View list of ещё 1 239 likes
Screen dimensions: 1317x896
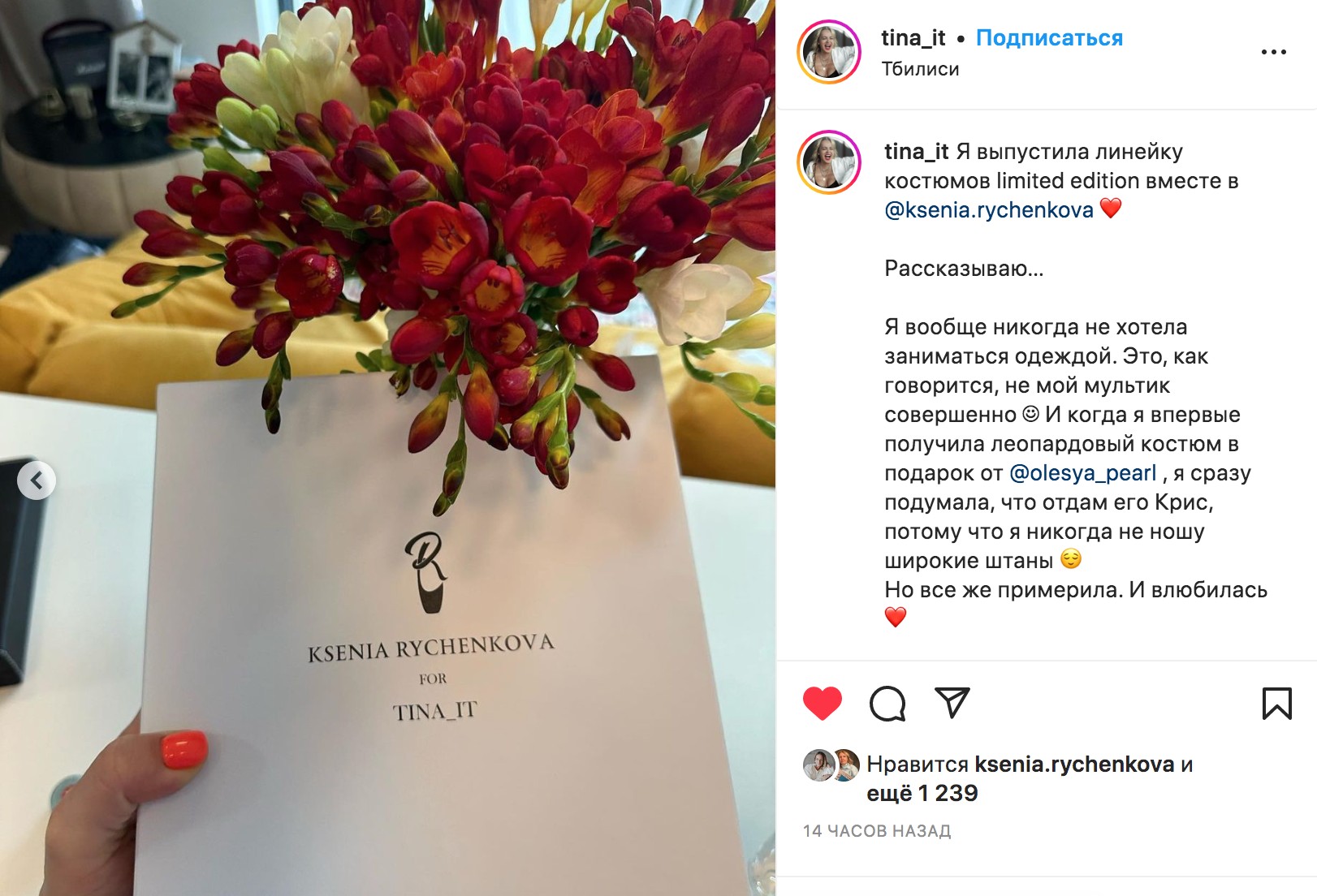(x=922, y=793)
